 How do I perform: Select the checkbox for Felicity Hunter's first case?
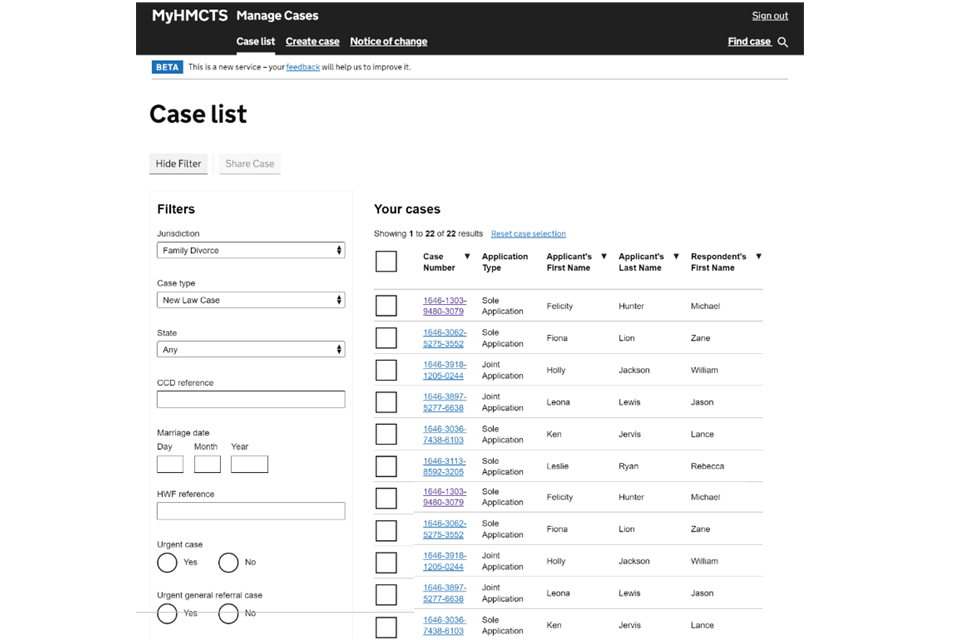[x=386, y=306]
